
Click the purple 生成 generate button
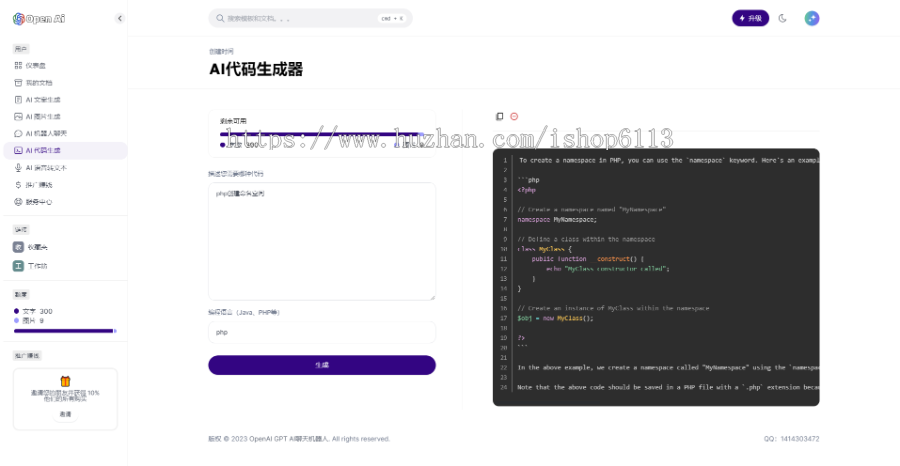[x=322, y=365]
